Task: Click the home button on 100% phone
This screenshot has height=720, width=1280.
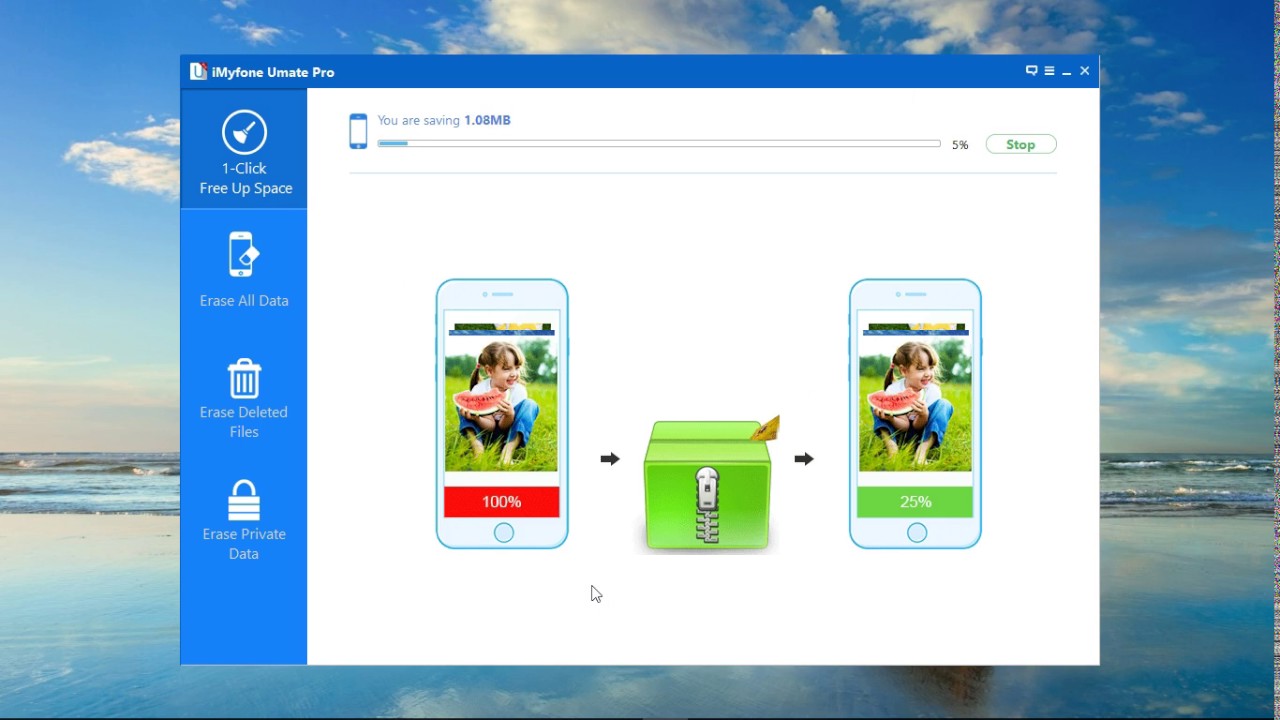Action: [x=503, y=533]
